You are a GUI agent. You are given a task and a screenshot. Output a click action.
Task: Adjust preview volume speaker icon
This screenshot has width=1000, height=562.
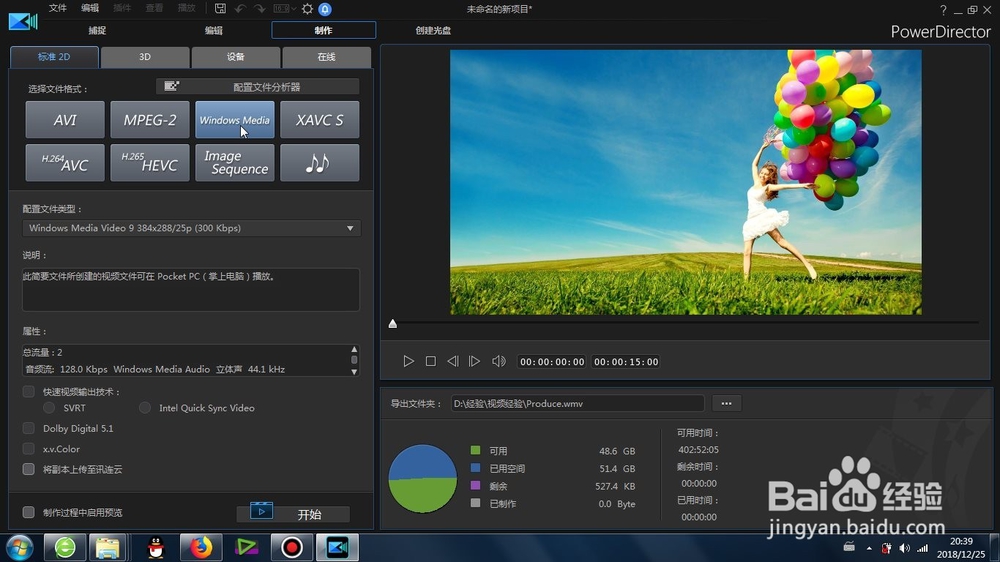coord(498,361)
